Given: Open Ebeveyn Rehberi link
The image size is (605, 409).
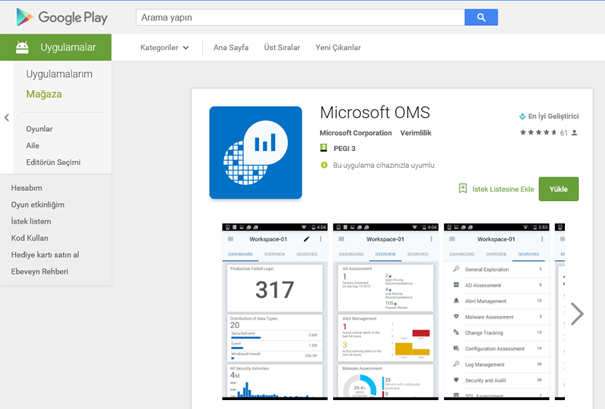Looking at the screenshot, I should point(40,272).
